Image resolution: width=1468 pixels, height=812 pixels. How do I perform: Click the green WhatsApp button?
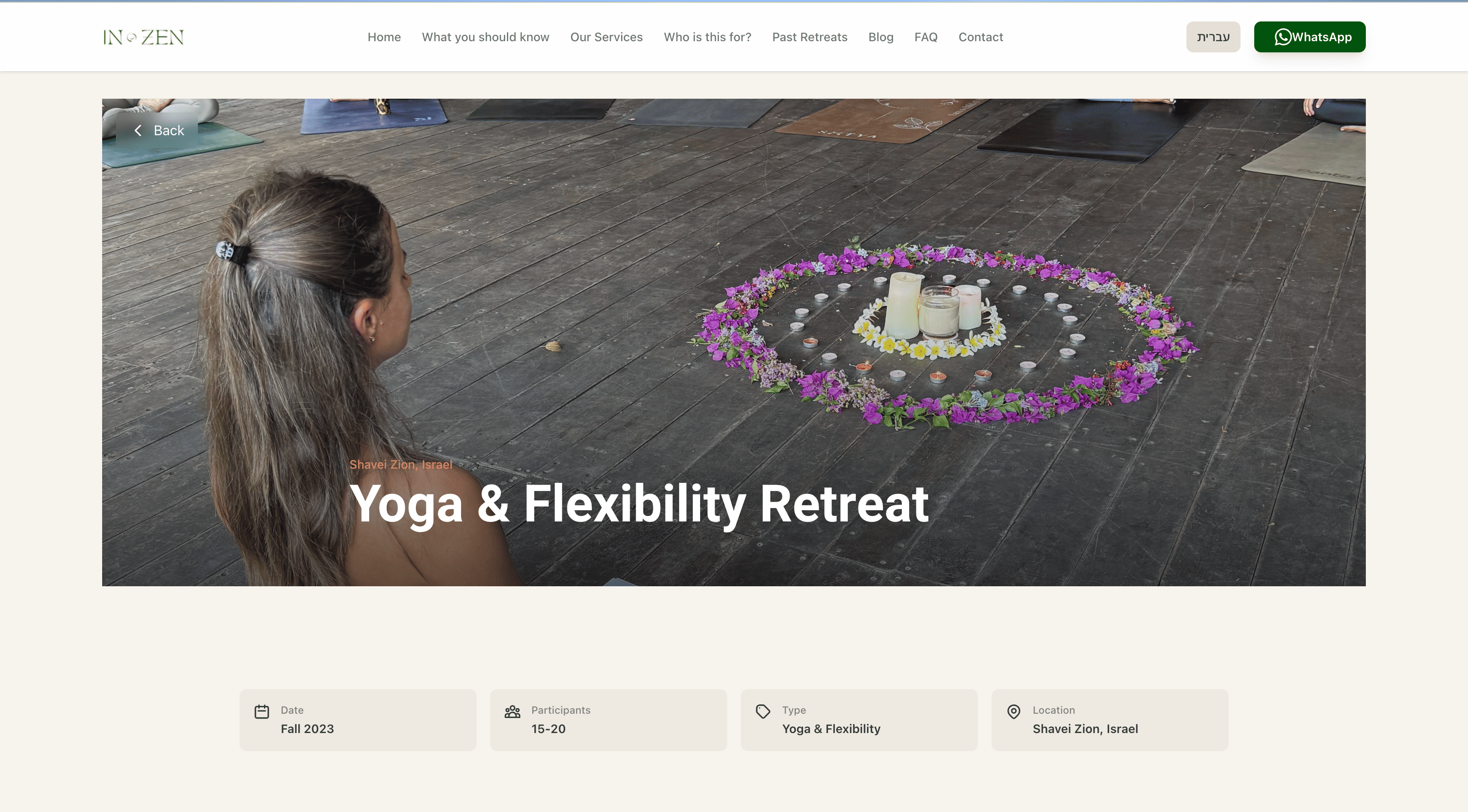point(1310,37)
